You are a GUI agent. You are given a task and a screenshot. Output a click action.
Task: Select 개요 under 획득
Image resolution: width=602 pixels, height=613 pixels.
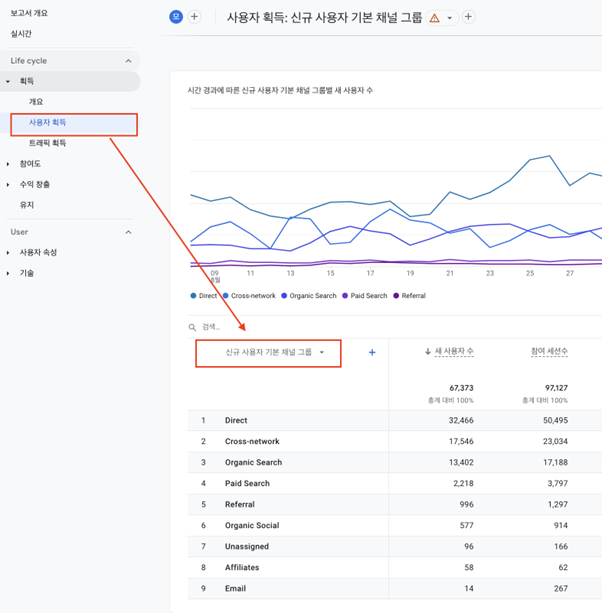click(x=36, y=102)
